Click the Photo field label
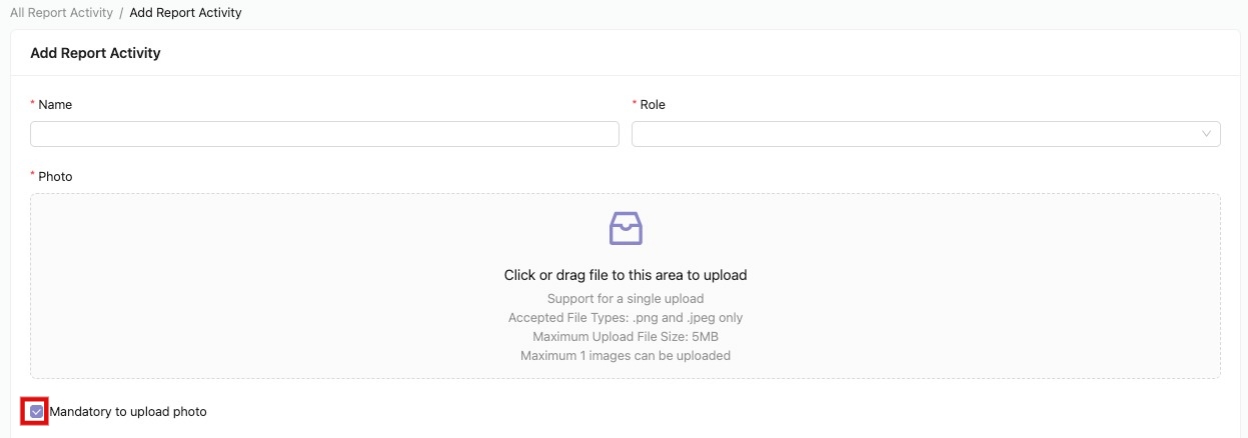Image resolution: width=1248 pixels, height=438 pixels. pos(55,176)
